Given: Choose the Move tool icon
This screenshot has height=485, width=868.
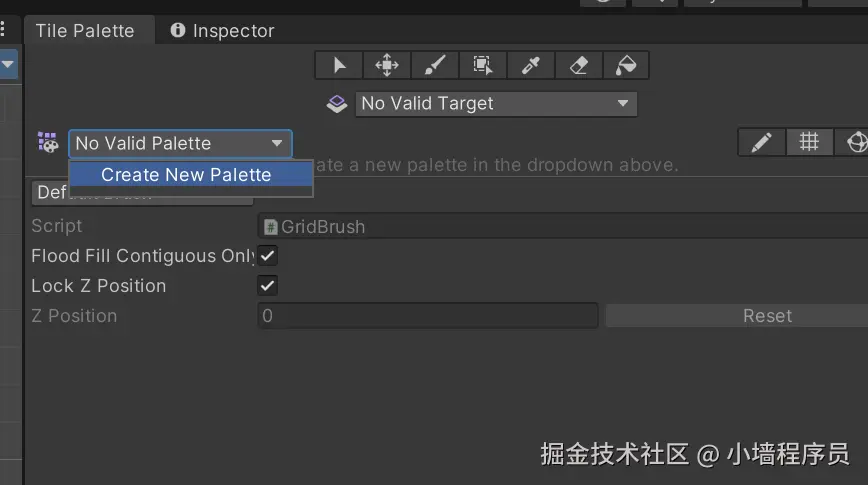Looking at the screenshot, I should [x=387, y=66].
